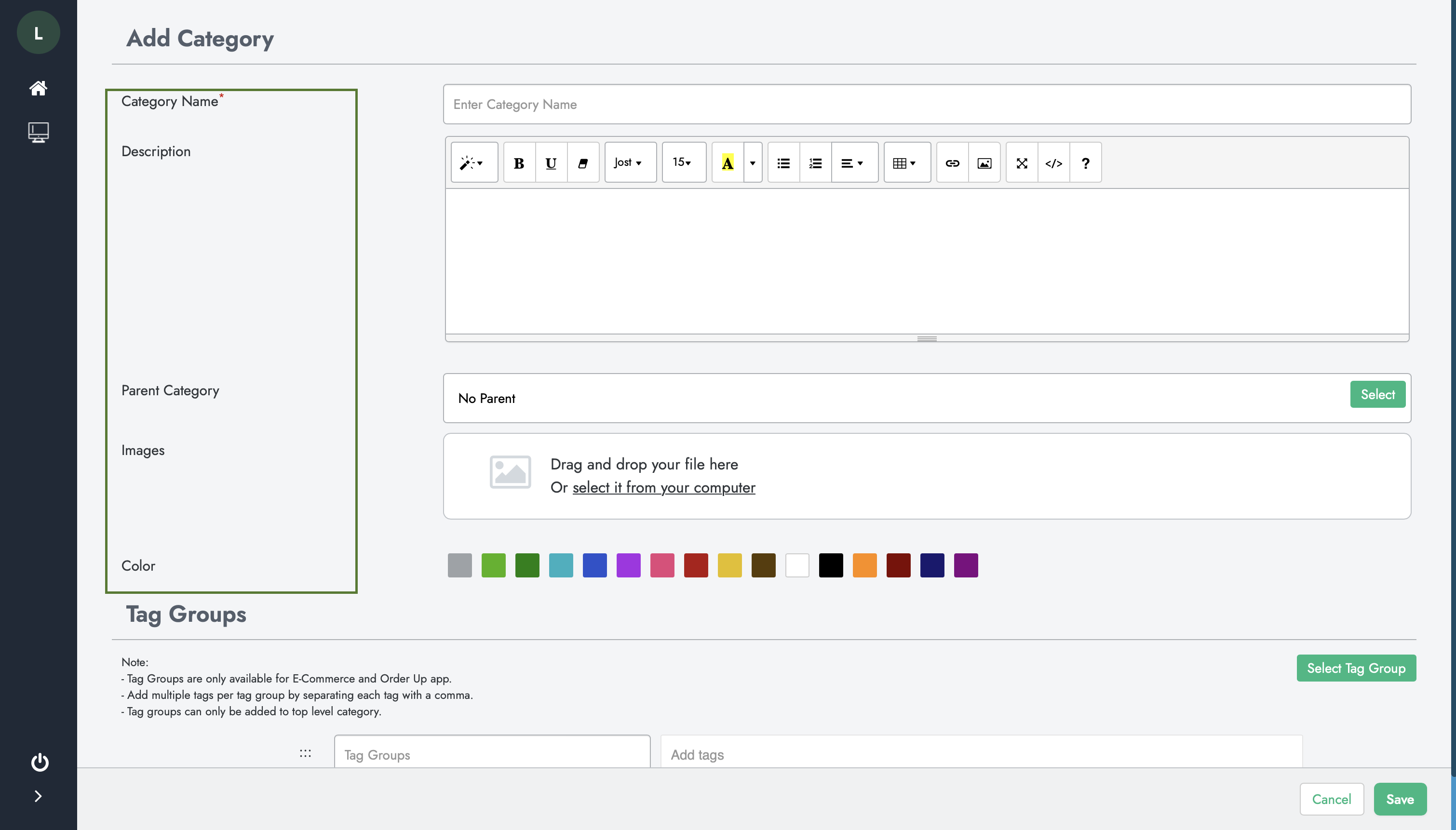This screenshot has width=1456, height=830.
Task: Switch to code view in editor
Action: click(1053, 163)
